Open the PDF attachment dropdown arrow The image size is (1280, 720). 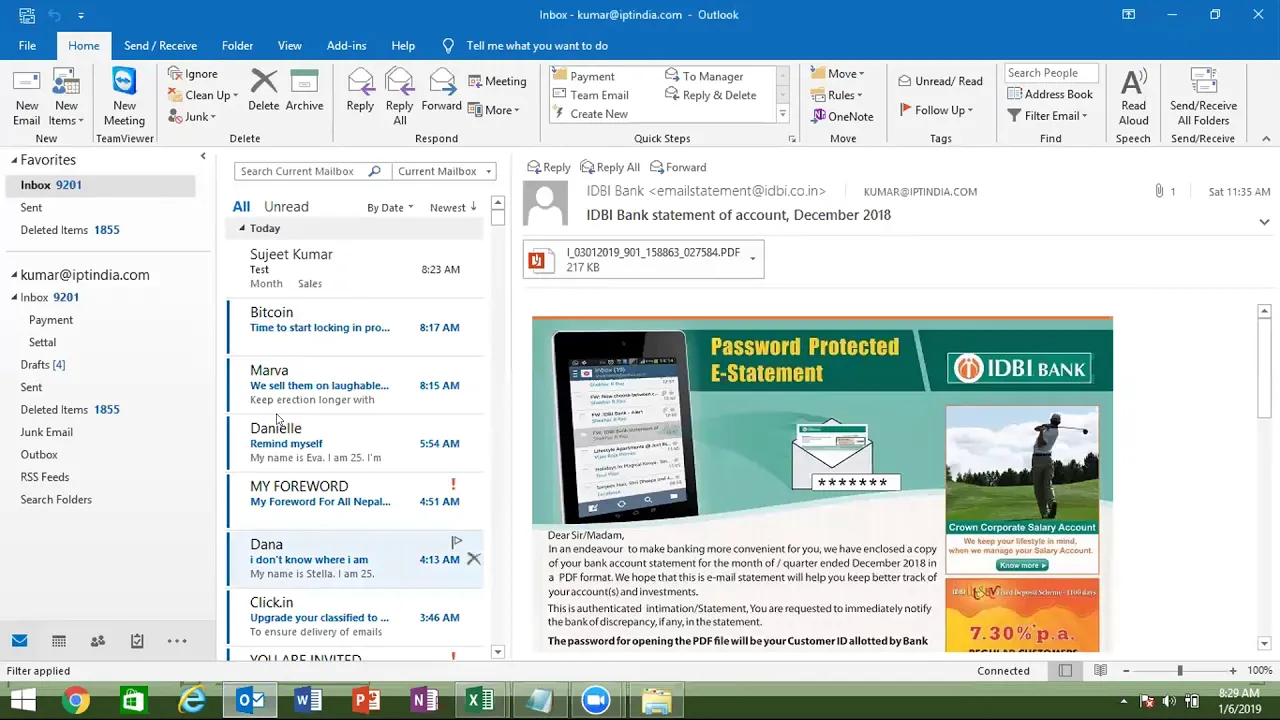753,260
